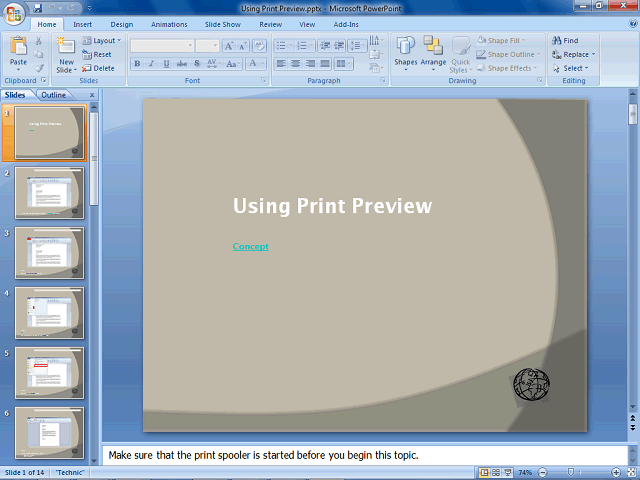
Task: Click the Grow Font icon
Action: (229, 46)
